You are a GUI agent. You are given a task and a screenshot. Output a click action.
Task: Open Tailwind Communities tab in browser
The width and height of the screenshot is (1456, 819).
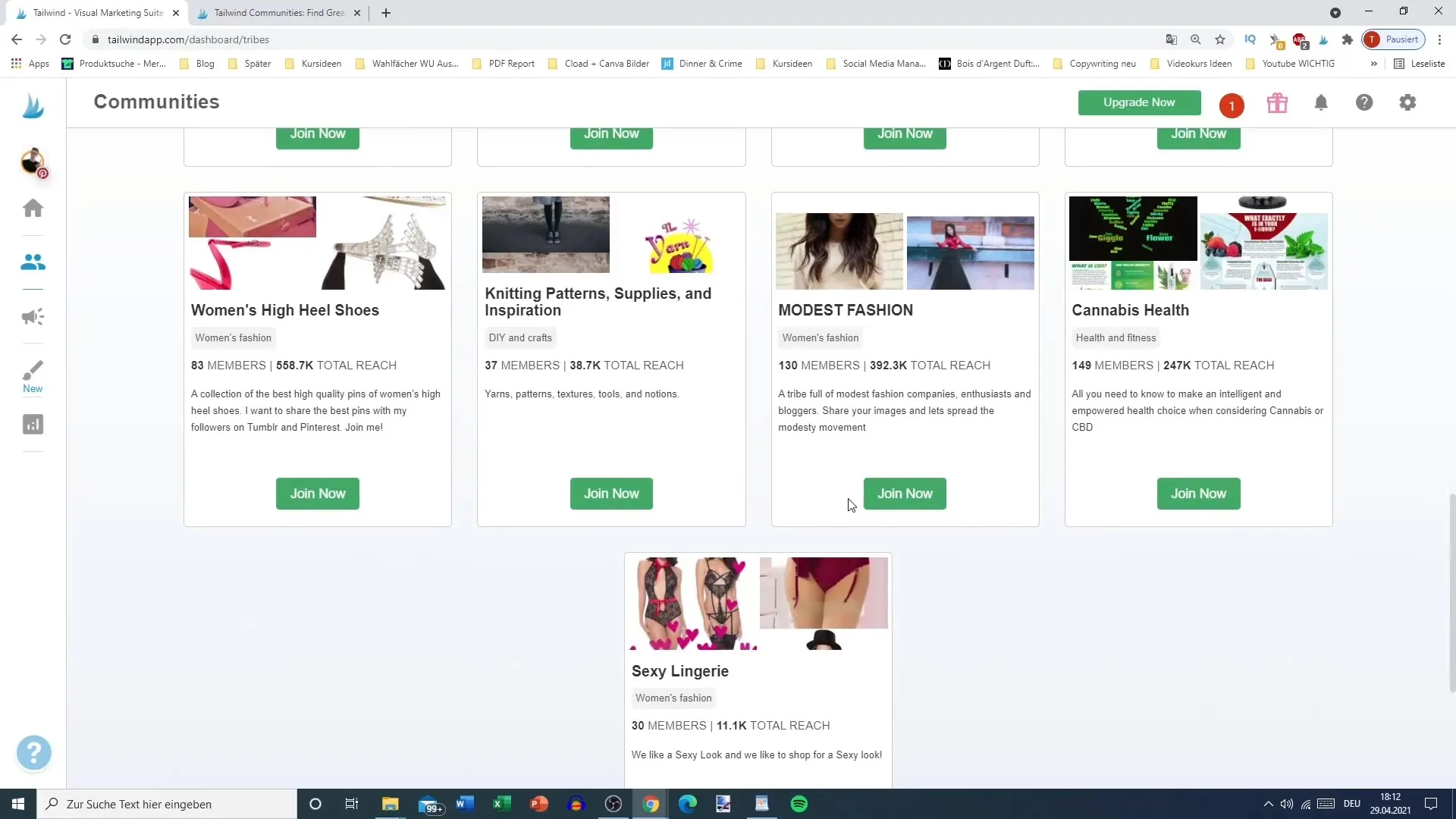(x=278, y=12)
